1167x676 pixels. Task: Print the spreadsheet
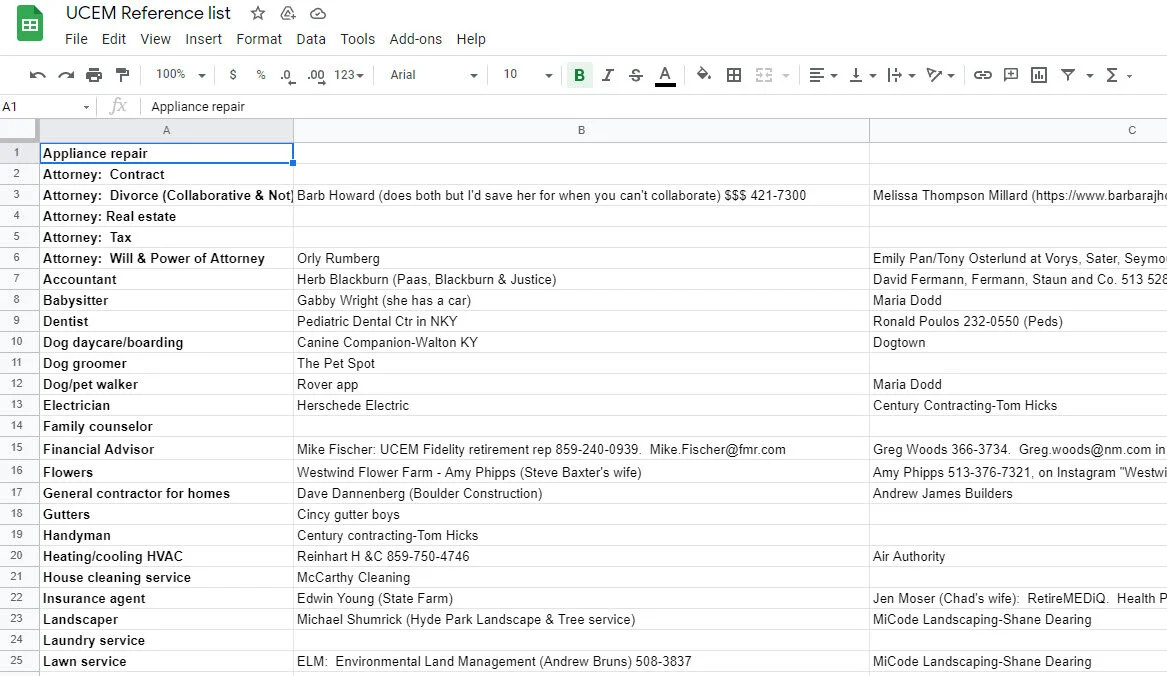(94, 74)
